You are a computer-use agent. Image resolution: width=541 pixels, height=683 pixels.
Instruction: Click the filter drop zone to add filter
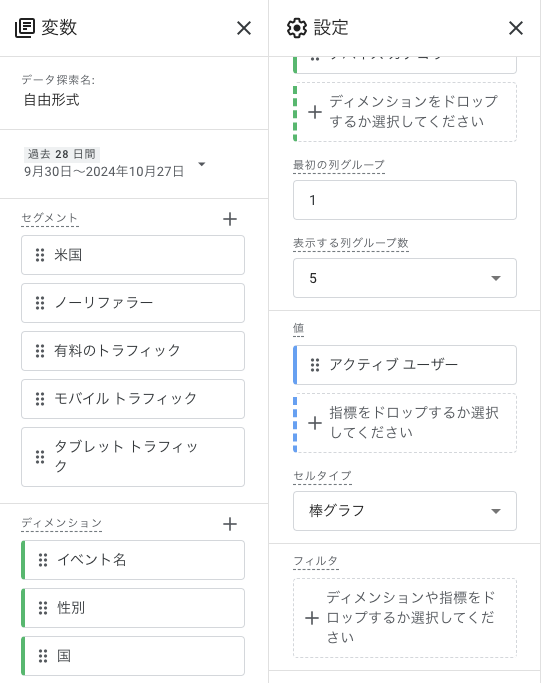point(405,618)
